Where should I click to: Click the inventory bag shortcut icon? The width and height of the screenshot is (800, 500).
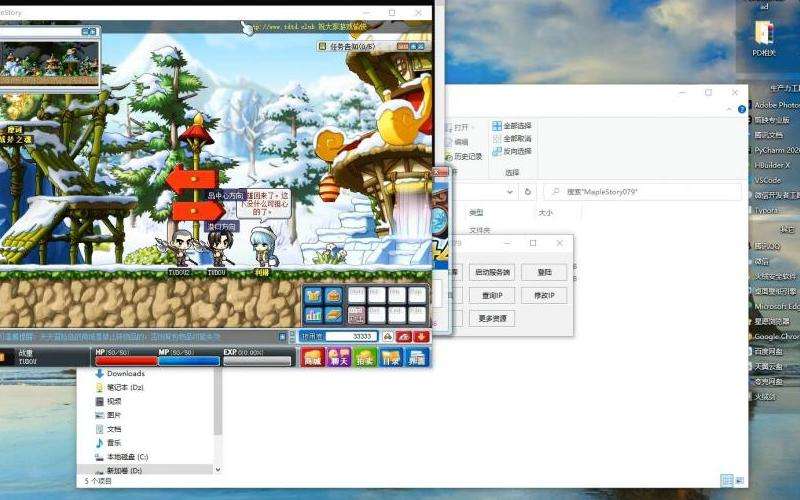point(334,295)
